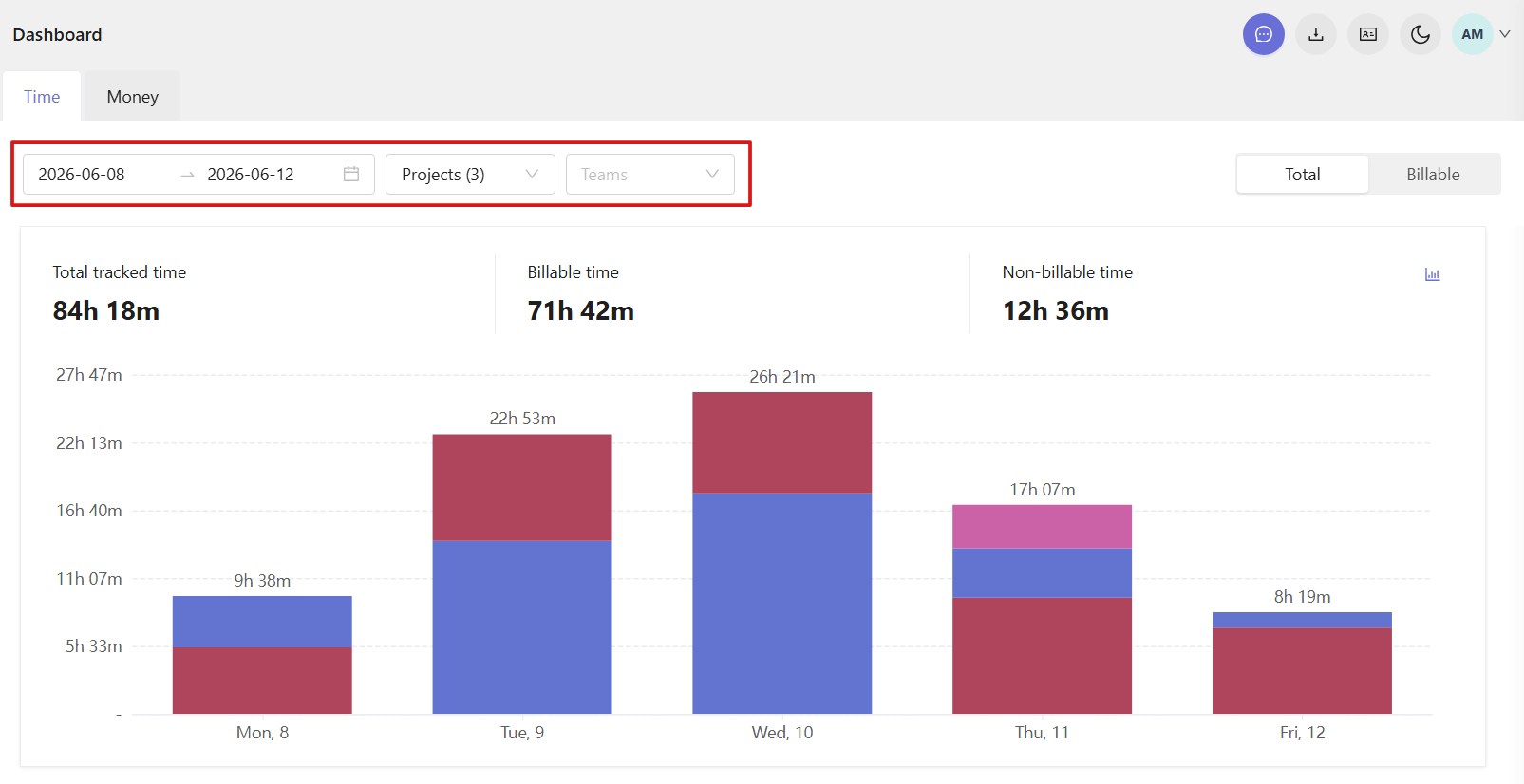Click the Tue, 9 red bar segment
Screen dimensions: 1524x784
(522, 488)
